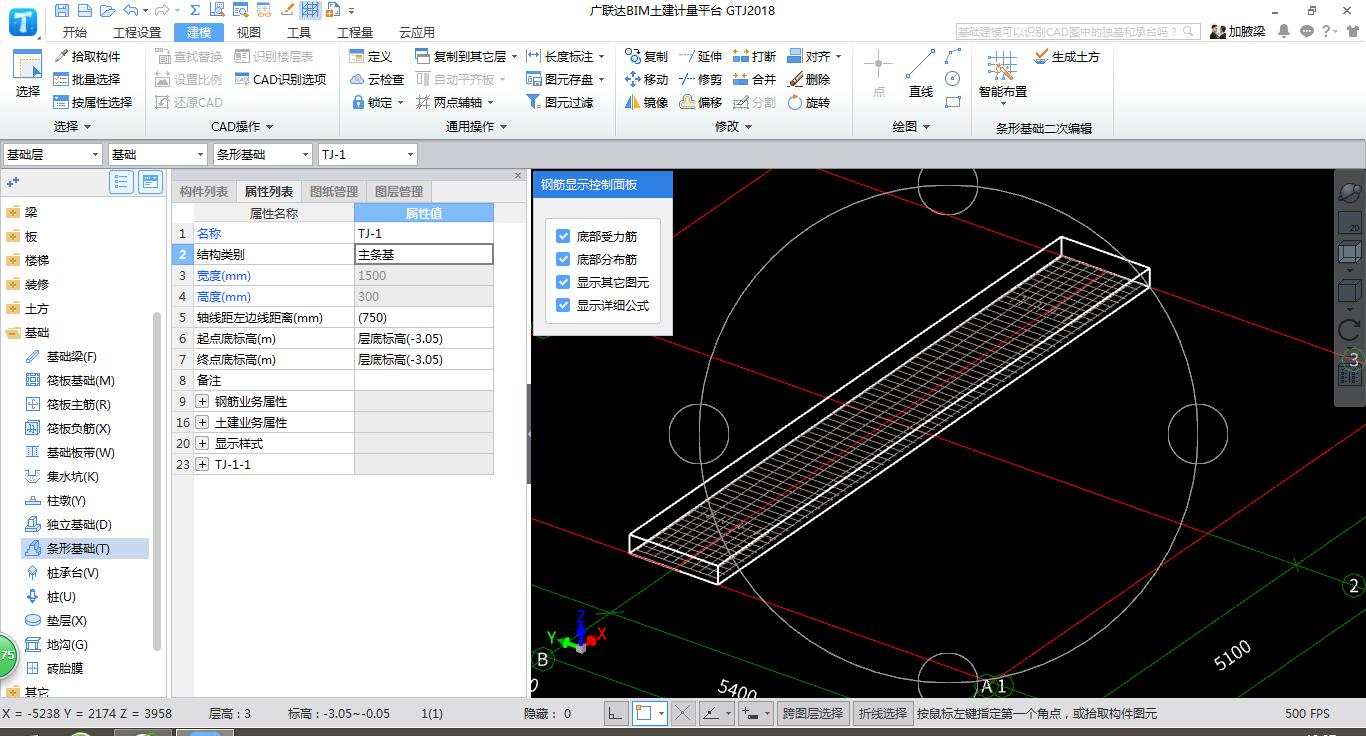Select the 打断 (Break) tool

click(x=754, y=57)
